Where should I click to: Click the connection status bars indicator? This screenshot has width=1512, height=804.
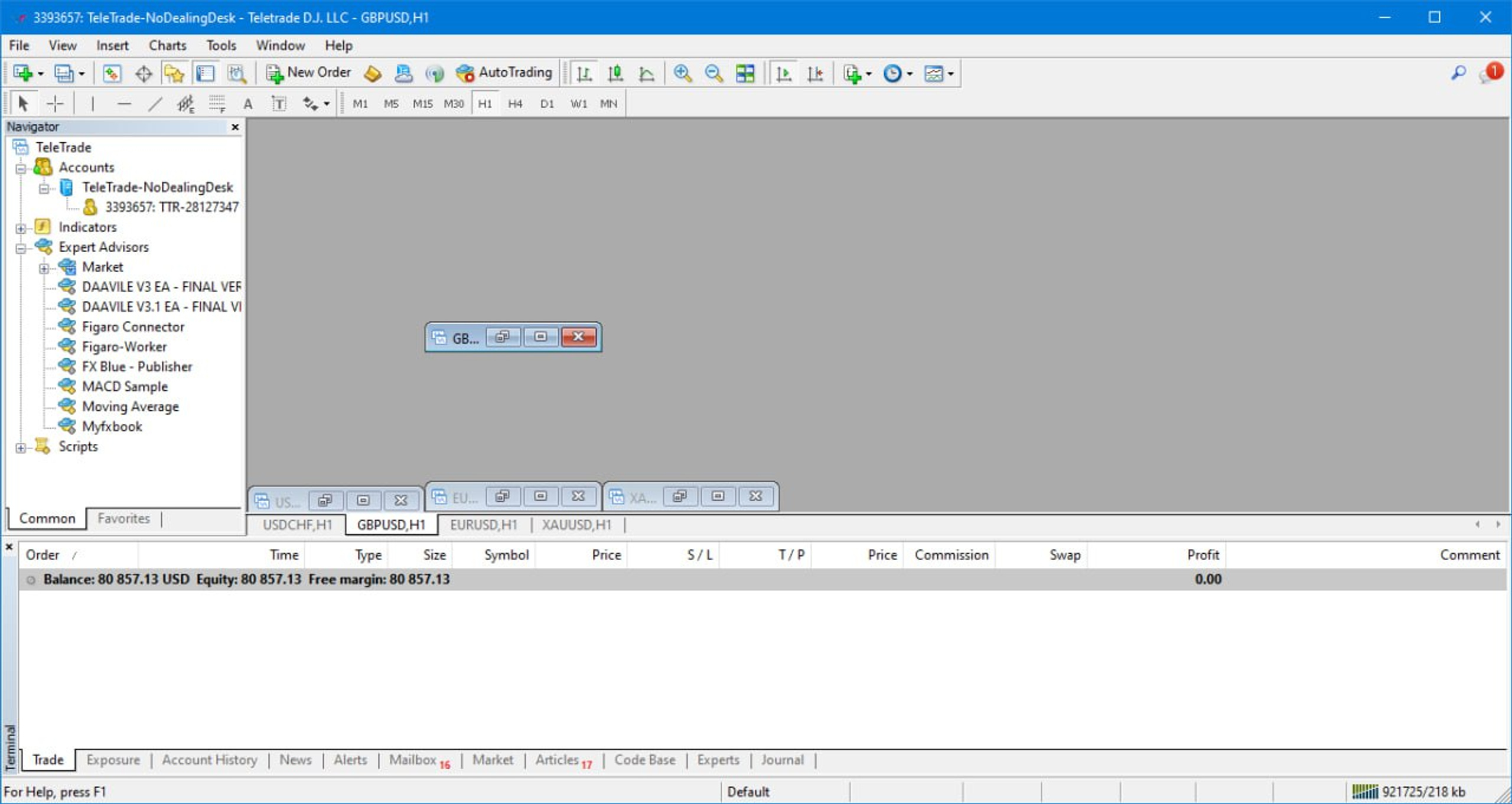1365,792
